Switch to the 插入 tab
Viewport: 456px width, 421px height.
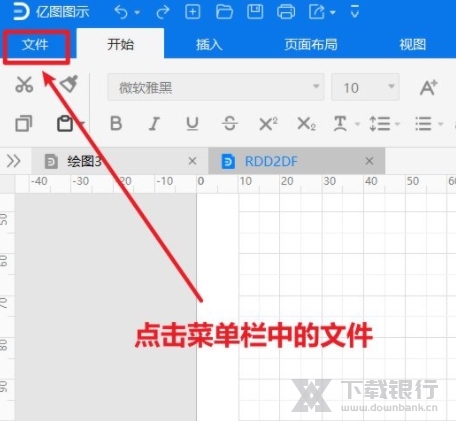[209, 44]
